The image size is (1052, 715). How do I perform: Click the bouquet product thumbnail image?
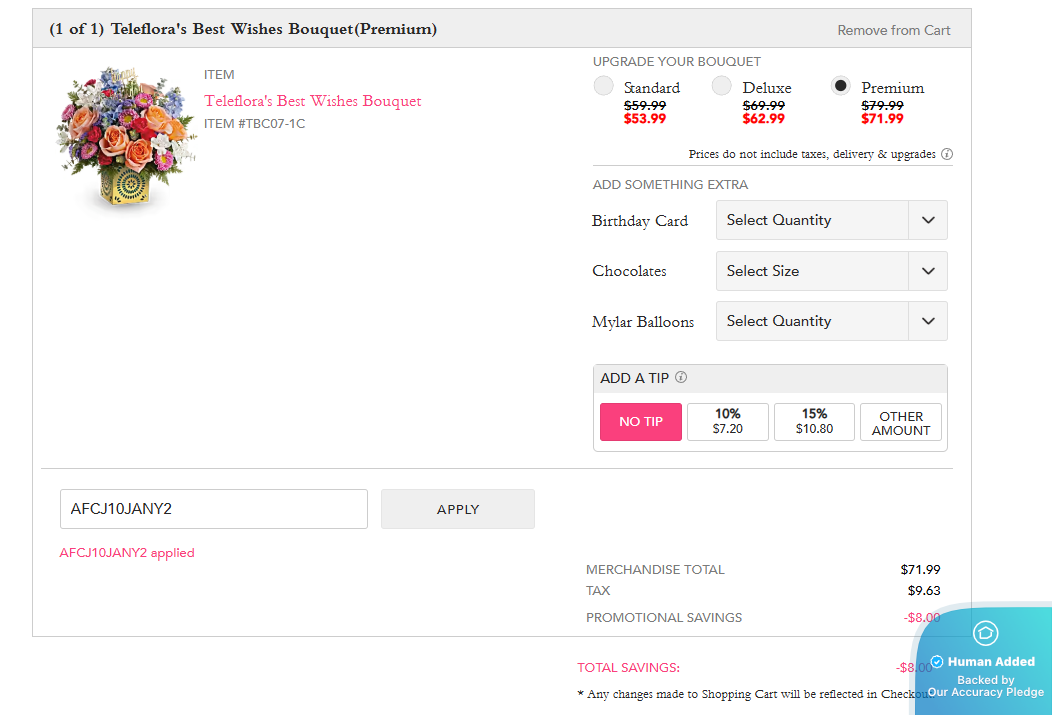pyautogui.click(x=124, y=138)
